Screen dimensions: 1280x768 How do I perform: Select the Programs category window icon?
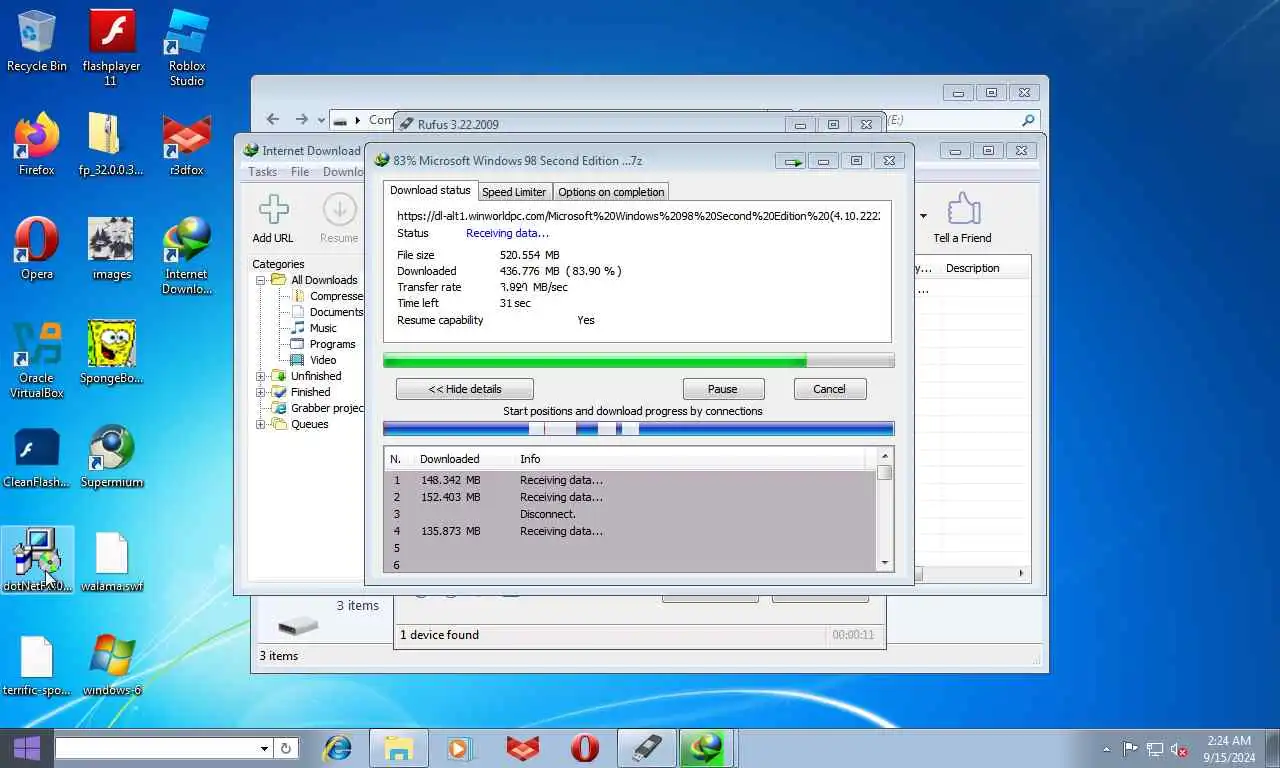point(298,344)
